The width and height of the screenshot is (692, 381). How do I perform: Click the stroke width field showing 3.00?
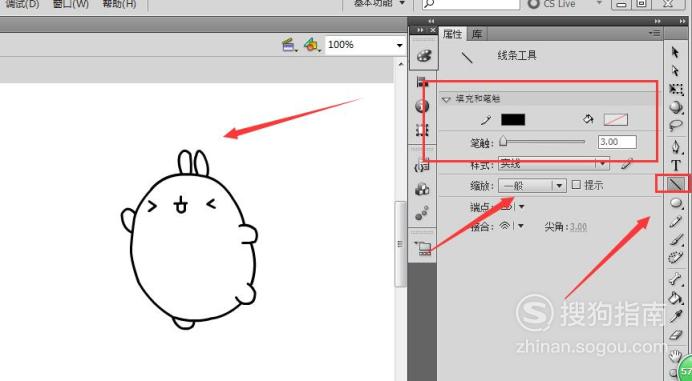click(x=617, y=142)
